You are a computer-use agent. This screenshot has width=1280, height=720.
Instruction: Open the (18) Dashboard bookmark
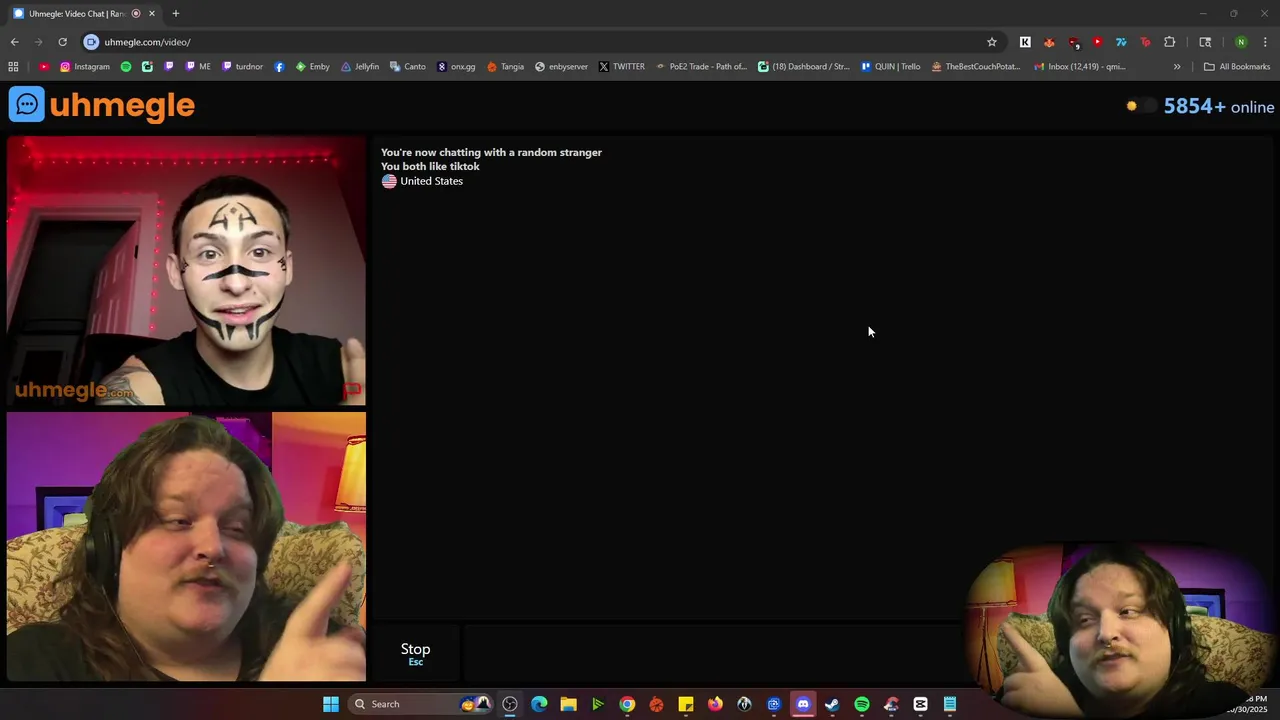click(x=803, y=67)
